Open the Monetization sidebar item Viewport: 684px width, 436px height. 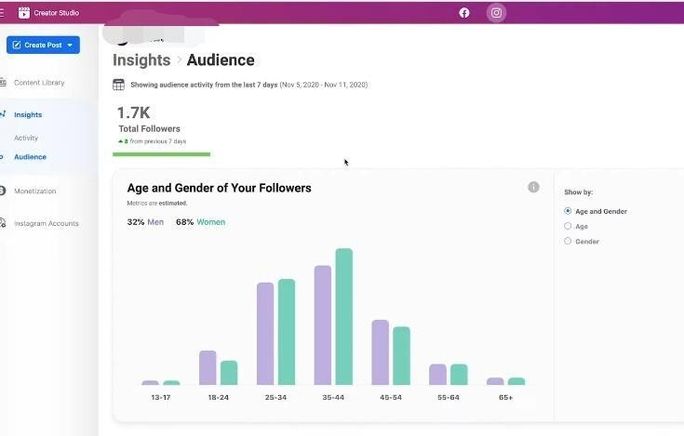pyautogui.click(x=35, y=191)
